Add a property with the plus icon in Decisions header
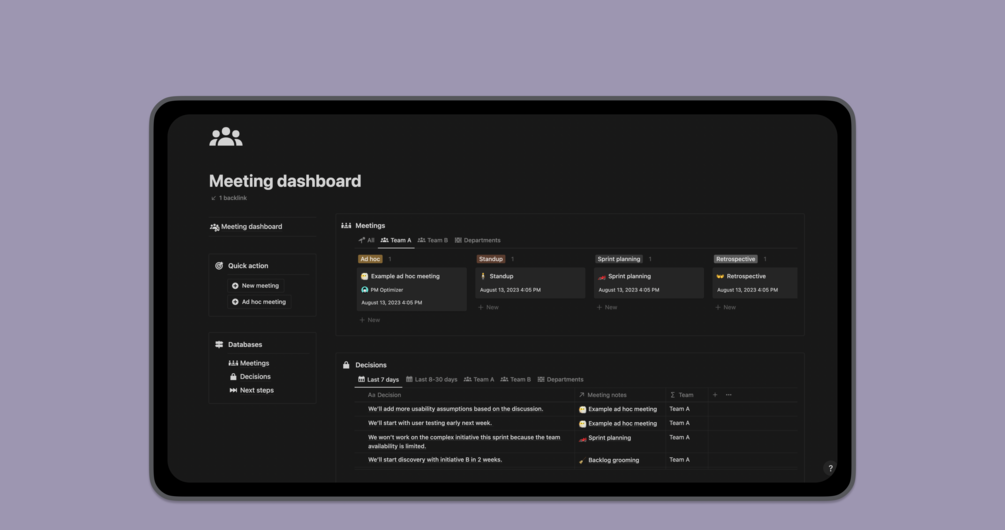The width and height of the screenshot is (1005, 530). click(715, 395)
